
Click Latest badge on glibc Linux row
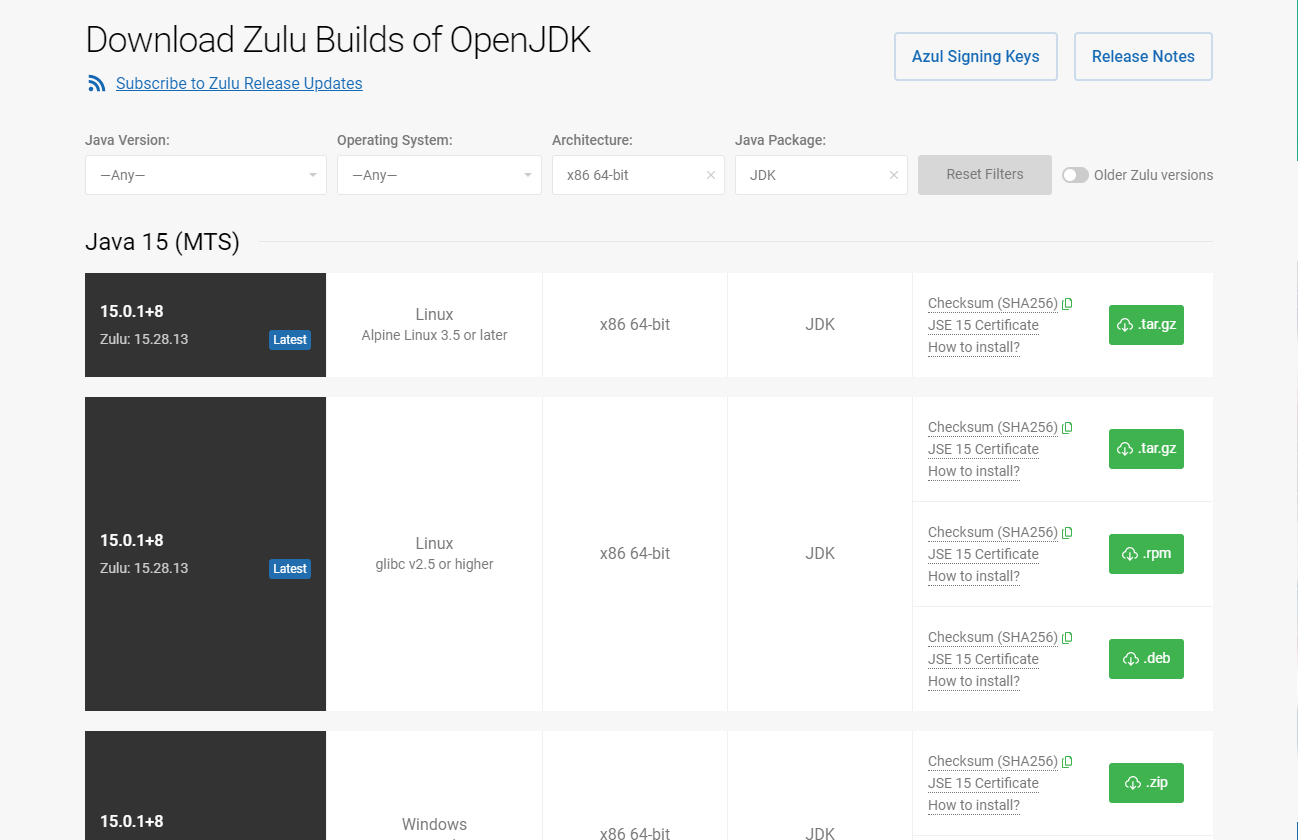[x=290, y=569]
